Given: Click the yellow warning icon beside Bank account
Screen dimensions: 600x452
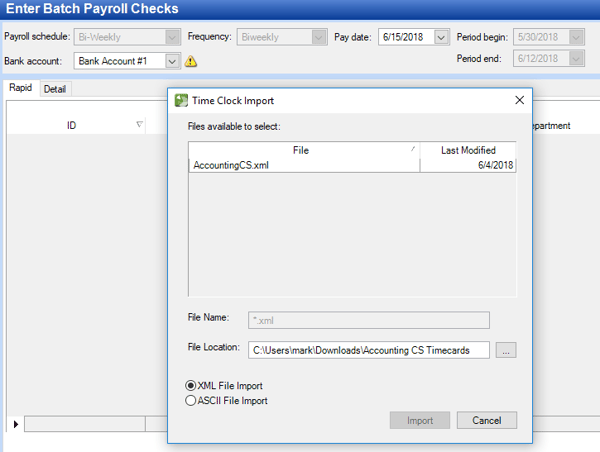Looking at the screenshot, I should [x=190, y=61].
